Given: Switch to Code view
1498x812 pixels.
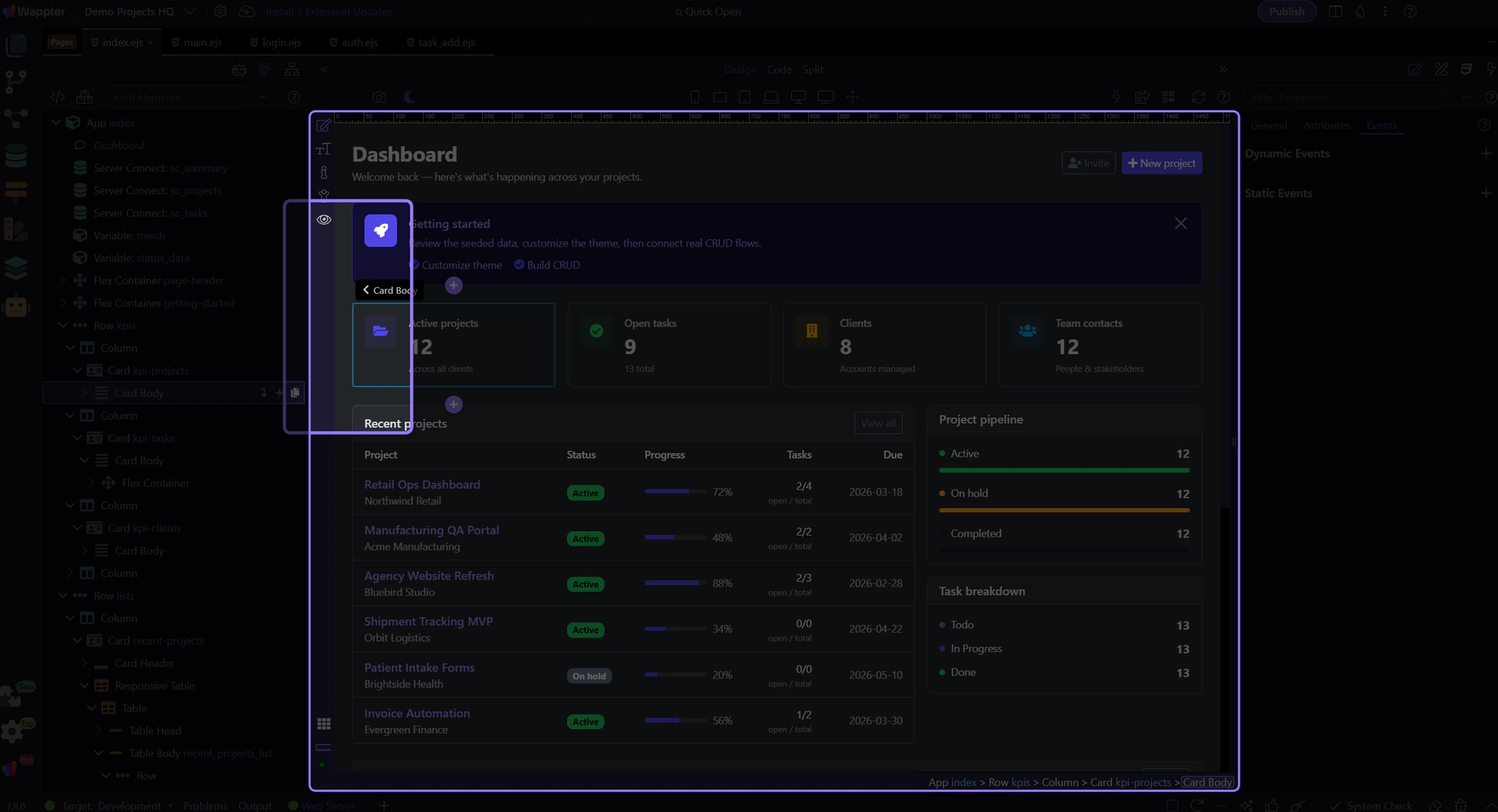Looking at the screenshot, I should click(x=779, y=69).
